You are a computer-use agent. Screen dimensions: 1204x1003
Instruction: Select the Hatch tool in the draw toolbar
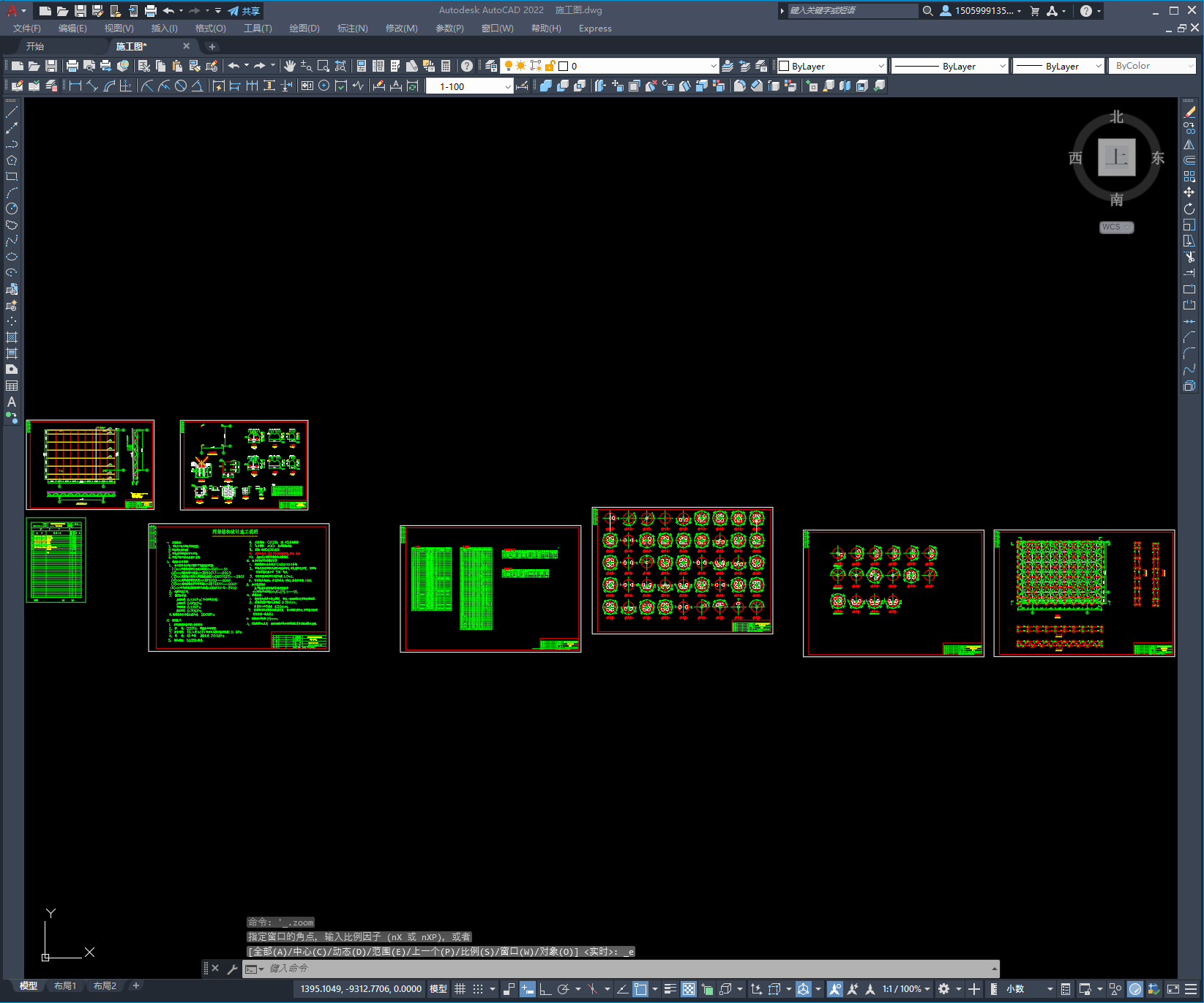click(x=12, y=337)
